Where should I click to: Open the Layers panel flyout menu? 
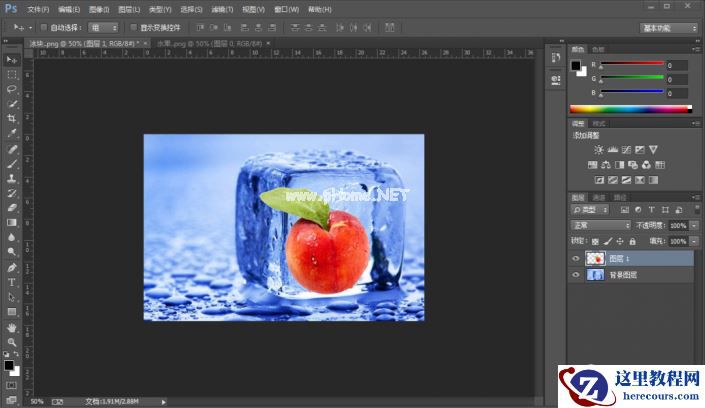coord(696,197)
